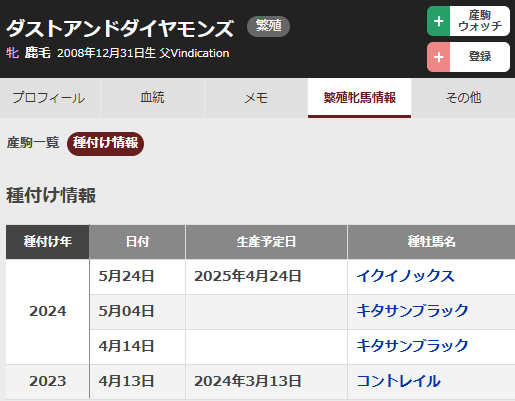Select the 2024 year cell
Viewport: 515px width, 401px height.
[x=48, y=311]
